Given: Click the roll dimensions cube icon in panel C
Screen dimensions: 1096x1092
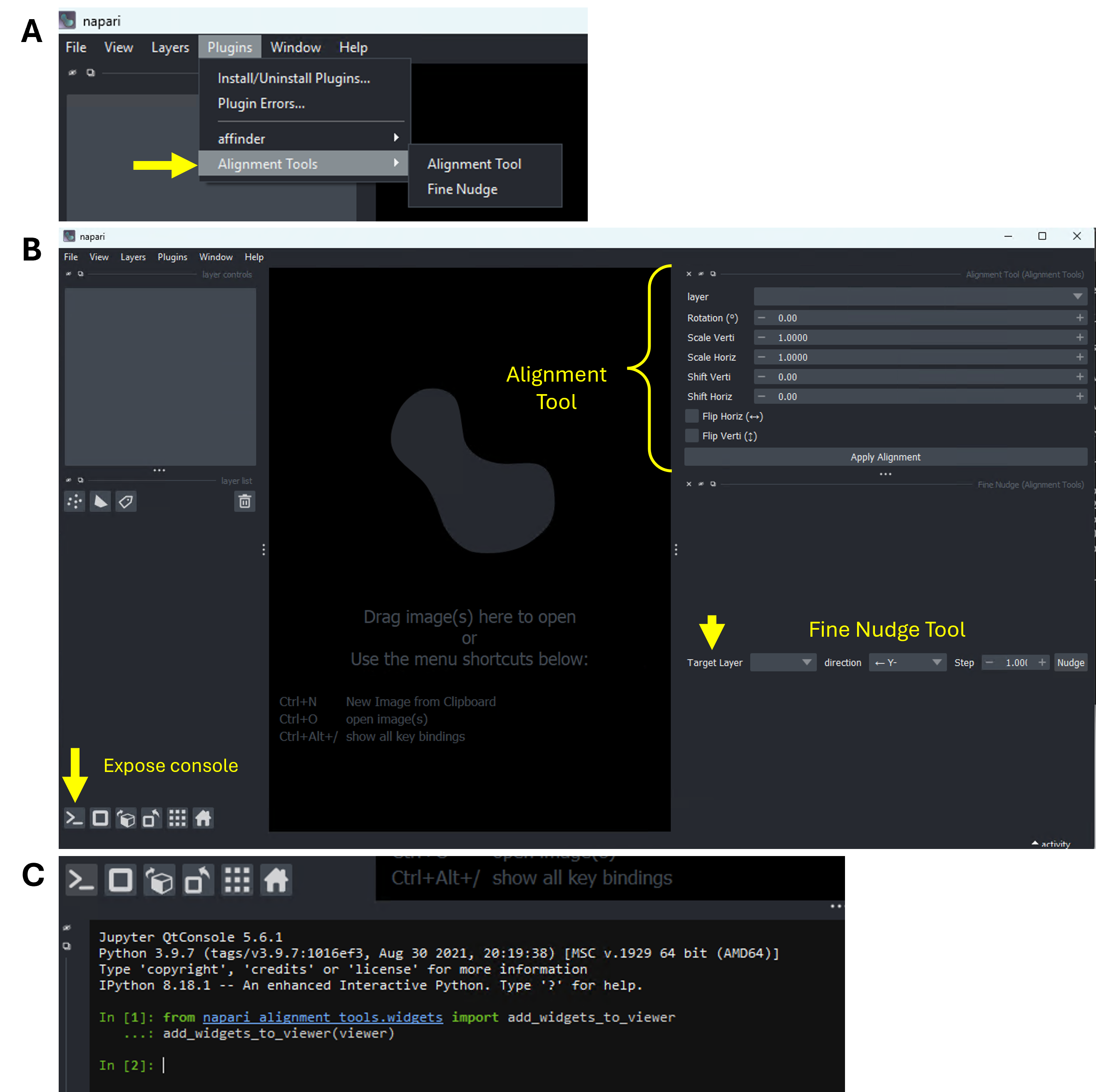Looking at the screenshot, I should [159, 880].
